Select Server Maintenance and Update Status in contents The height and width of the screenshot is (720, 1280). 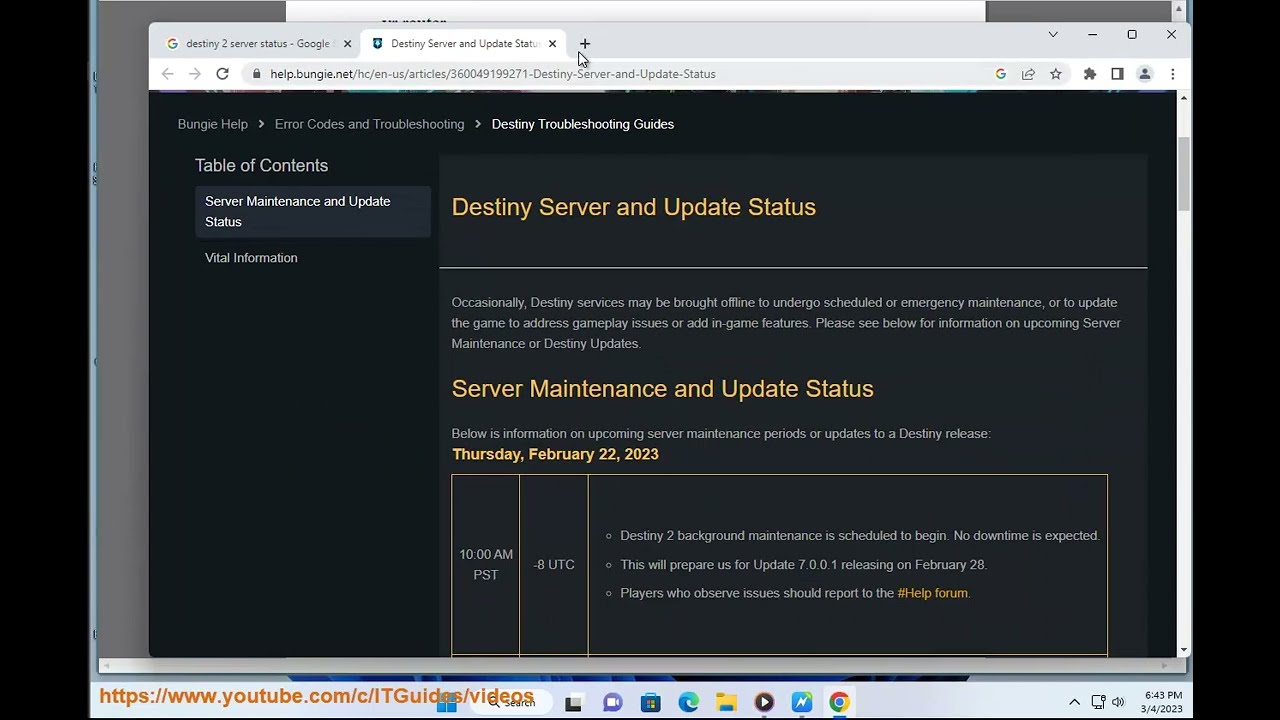pyautogui.click(x=313, y=211)
